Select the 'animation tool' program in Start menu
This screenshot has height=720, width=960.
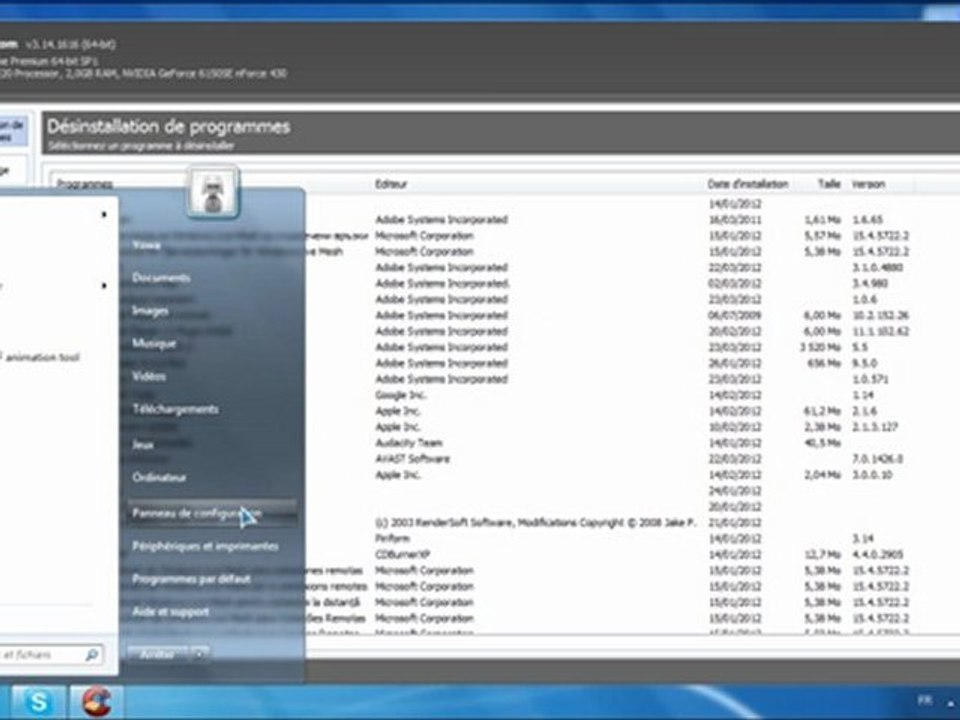click(42, 357)
